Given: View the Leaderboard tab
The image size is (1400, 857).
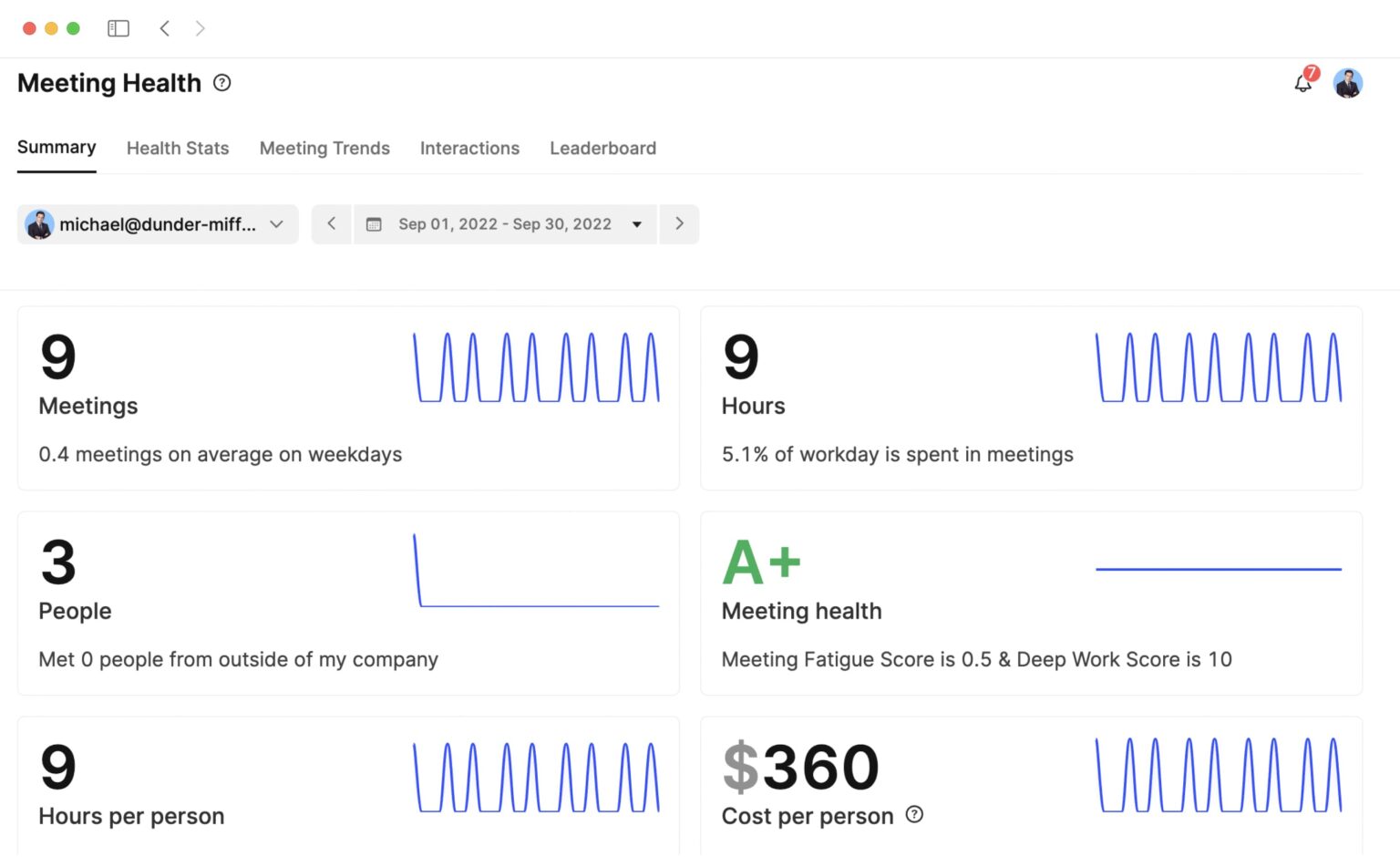Looking at the screenshot, I should 602,149.
